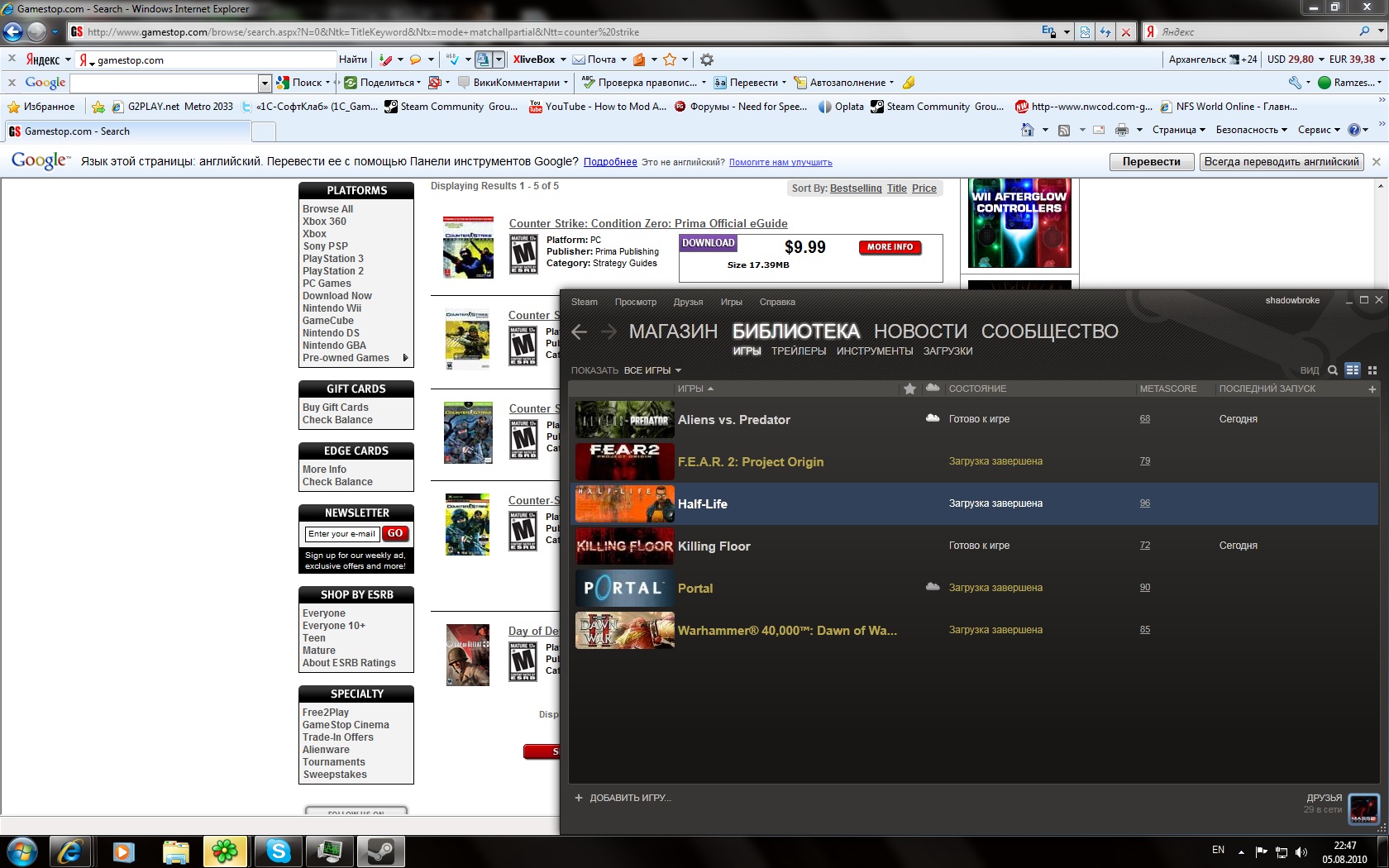Screen dimensions: 1389x868
Task: Open the ЗАГРУЗКИ subtab in Steam
Action: click(x=947, y=351)
